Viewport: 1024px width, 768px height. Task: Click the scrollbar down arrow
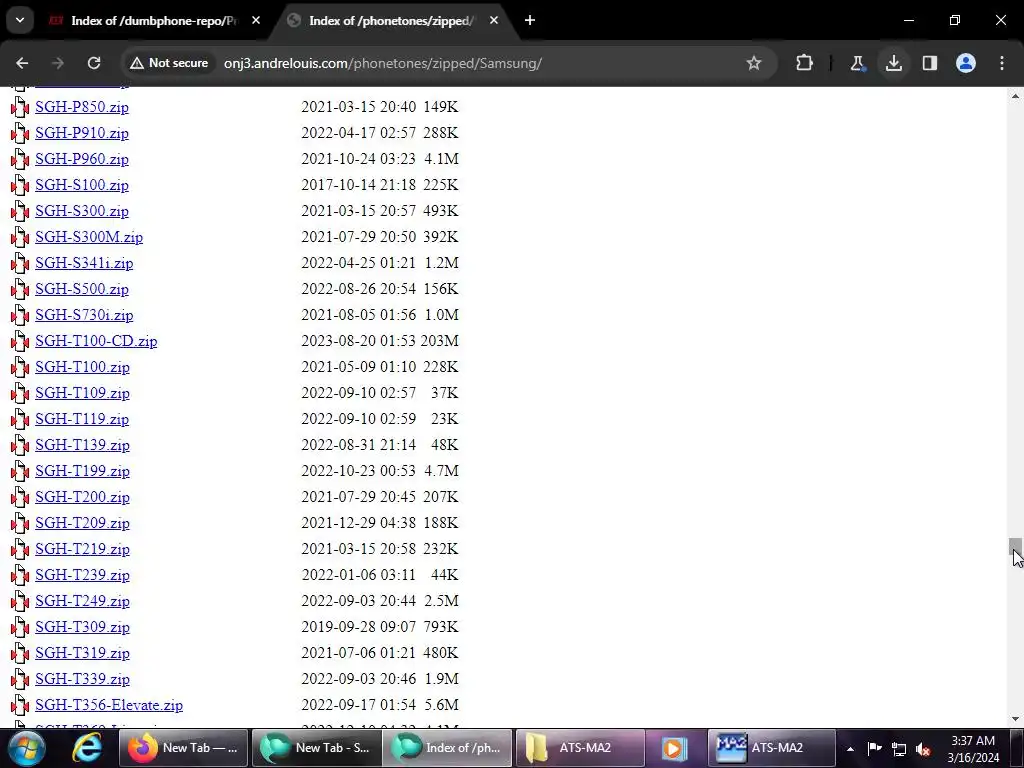pos(1015,719)
